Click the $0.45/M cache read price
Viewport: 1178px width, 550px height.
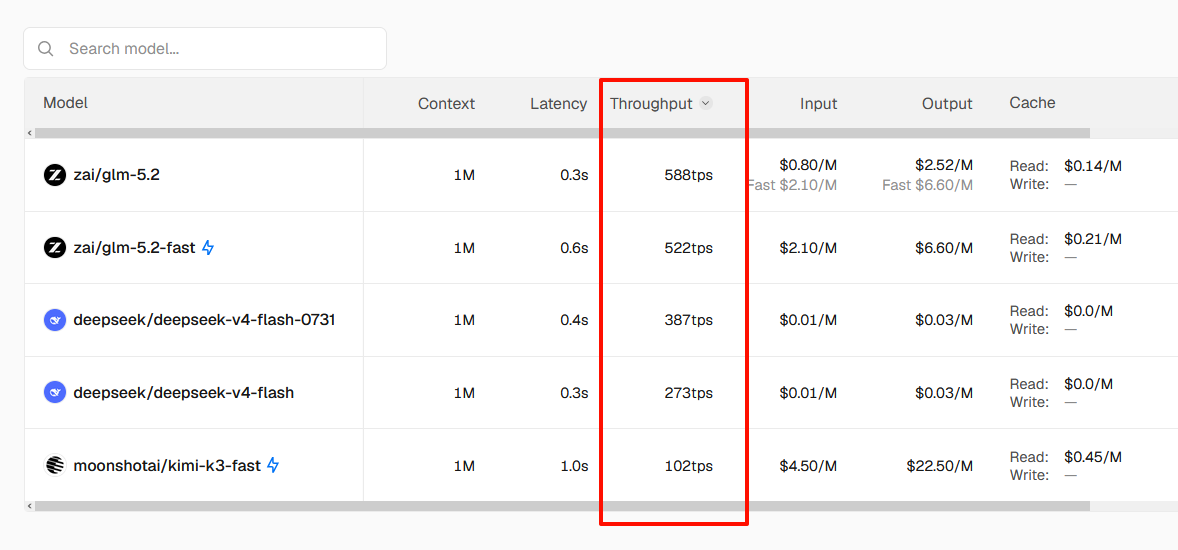pyautogui.click(x=1093, y=457)
